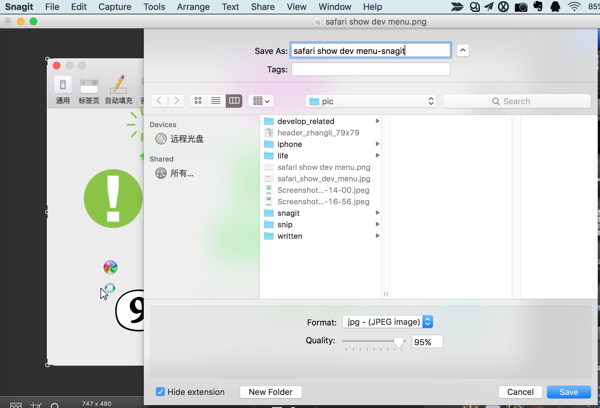Click the Cancel button
This screenshot has width=600, height=408.
(520, 392)
